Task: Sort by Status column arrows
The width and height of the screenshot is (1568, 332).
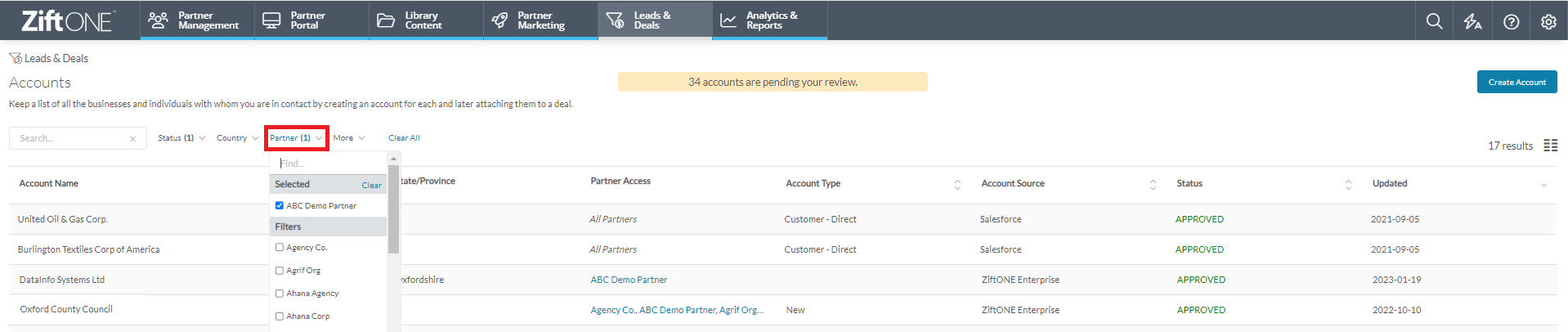Action: (x=1348, y=185)
